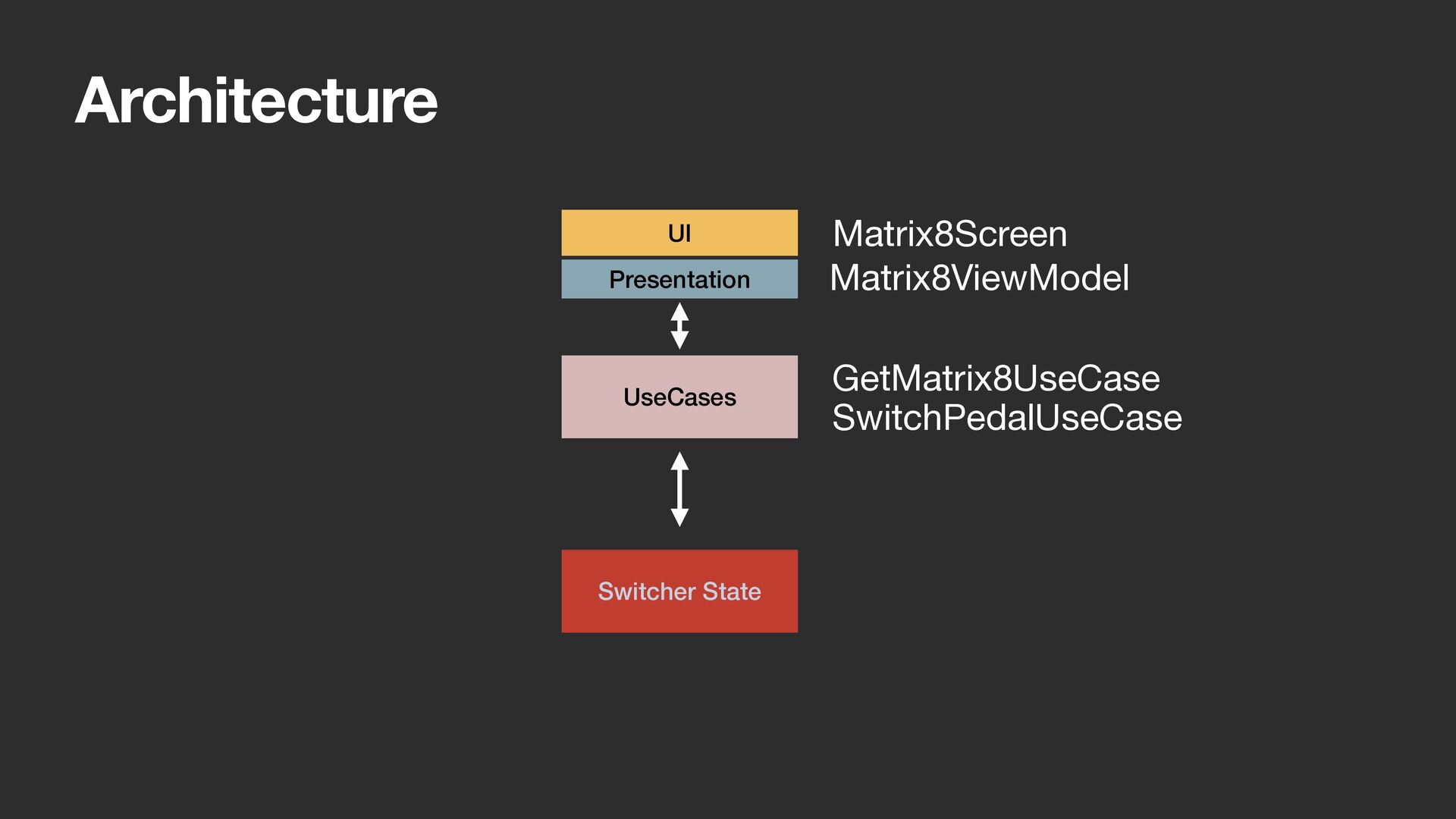Click the pink UseCases box
This screenshot has width=1456, height=819.
click(679, 397)
